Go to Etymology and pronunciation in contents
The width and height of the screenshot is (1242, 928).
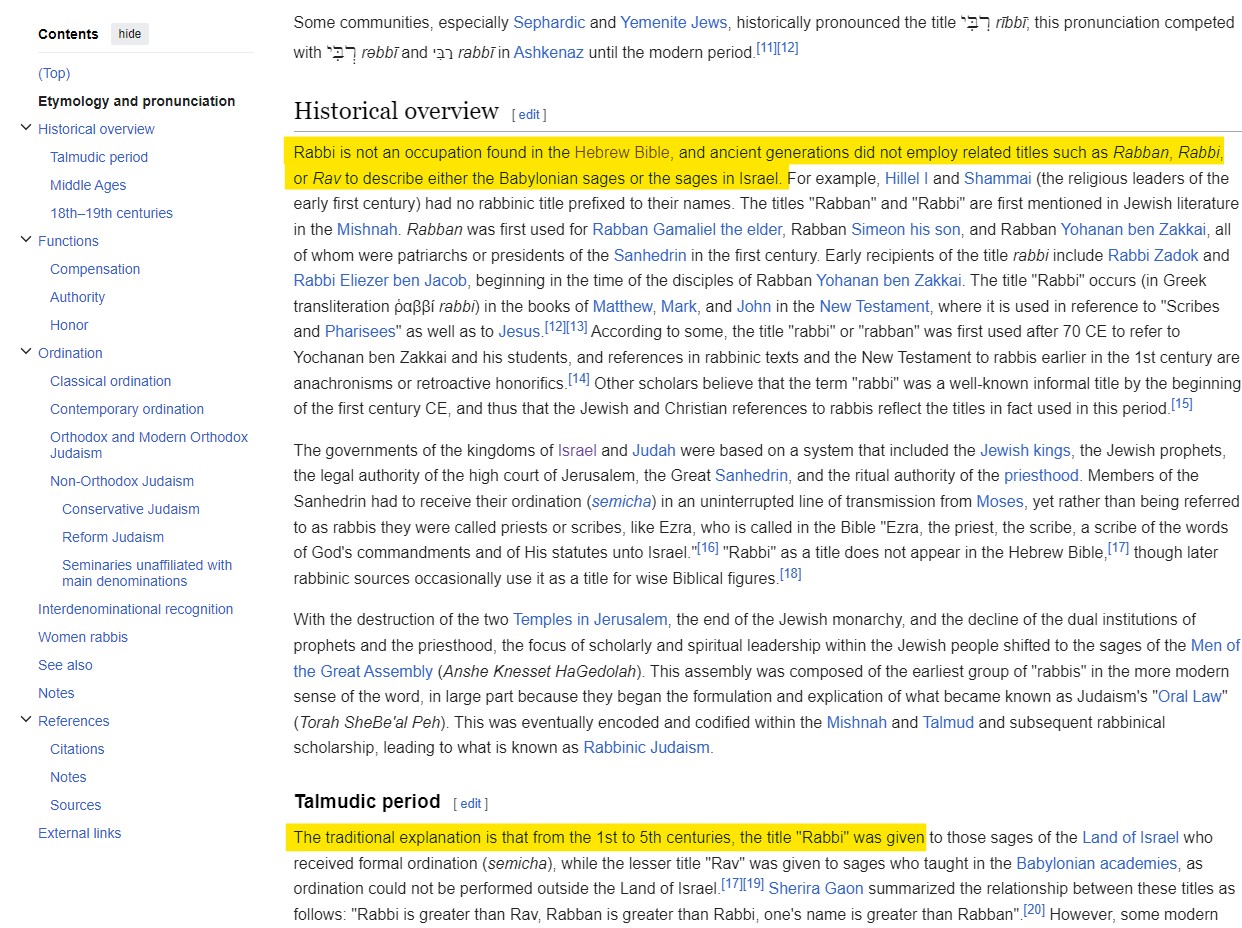[x=137, y=101]
